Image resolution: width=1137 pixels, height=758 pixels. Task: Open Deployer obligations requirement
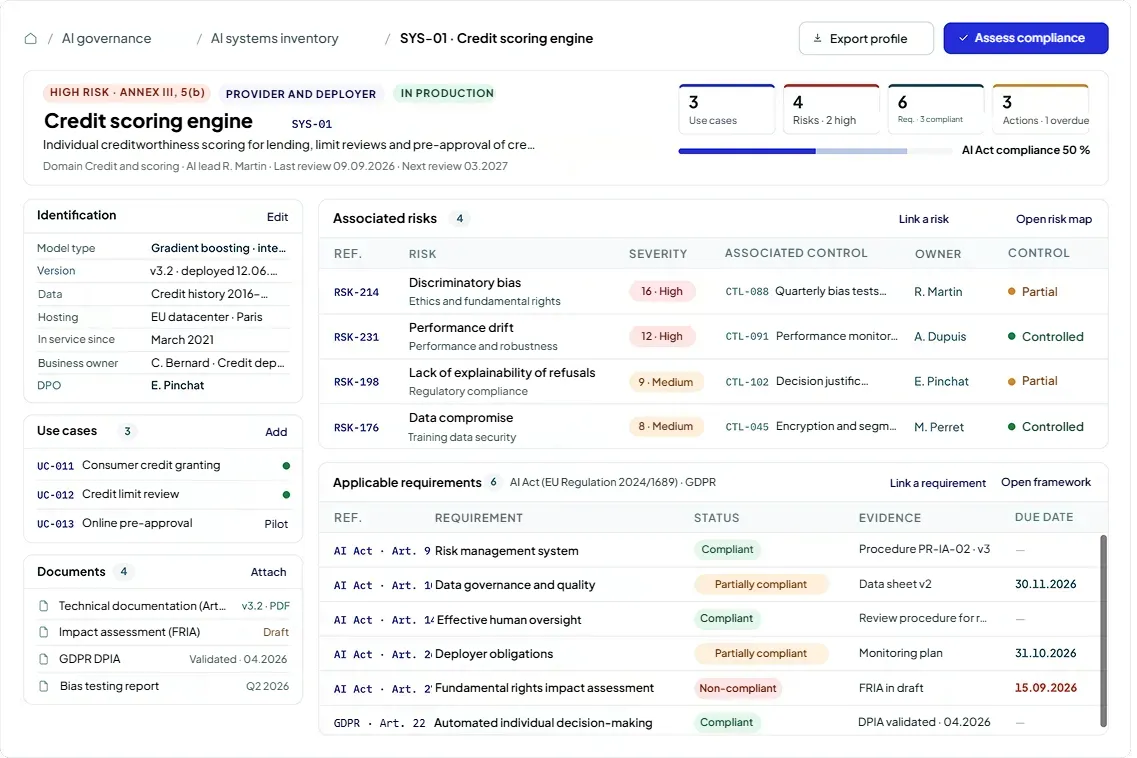711,654
